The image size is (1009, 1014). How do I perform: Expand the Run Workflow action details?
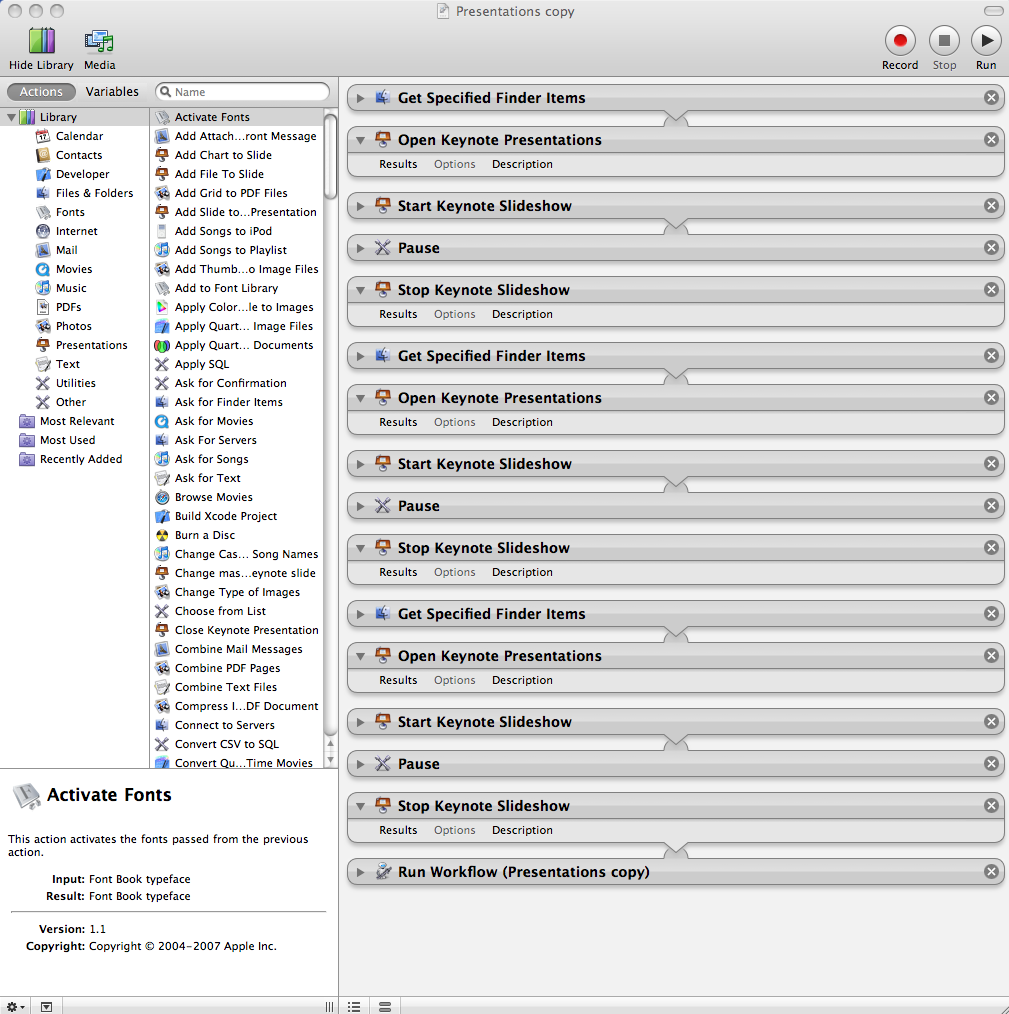tap(361, 872)
